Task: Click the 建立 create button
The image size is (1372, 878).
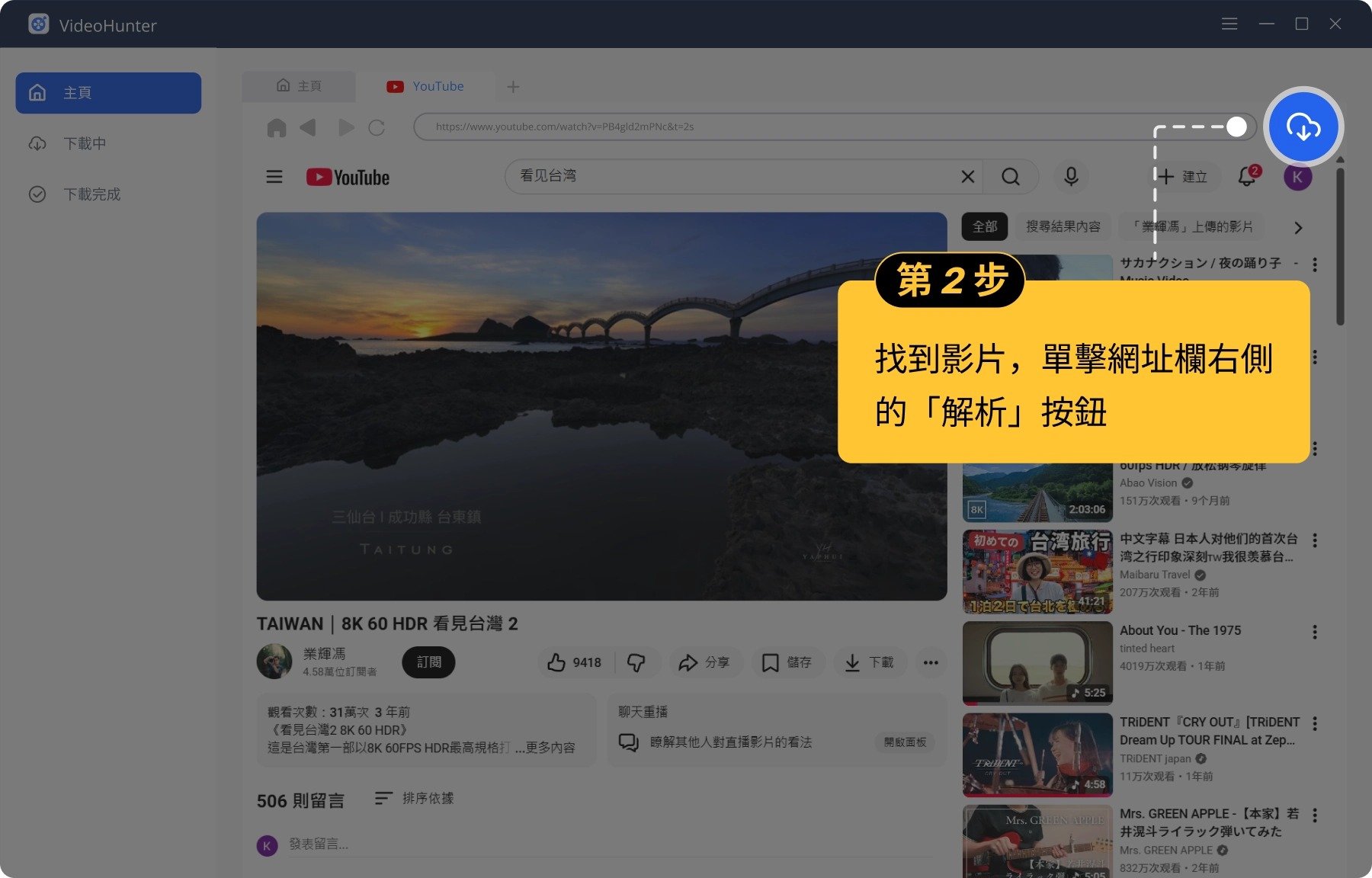Action: click(1182, 177)
